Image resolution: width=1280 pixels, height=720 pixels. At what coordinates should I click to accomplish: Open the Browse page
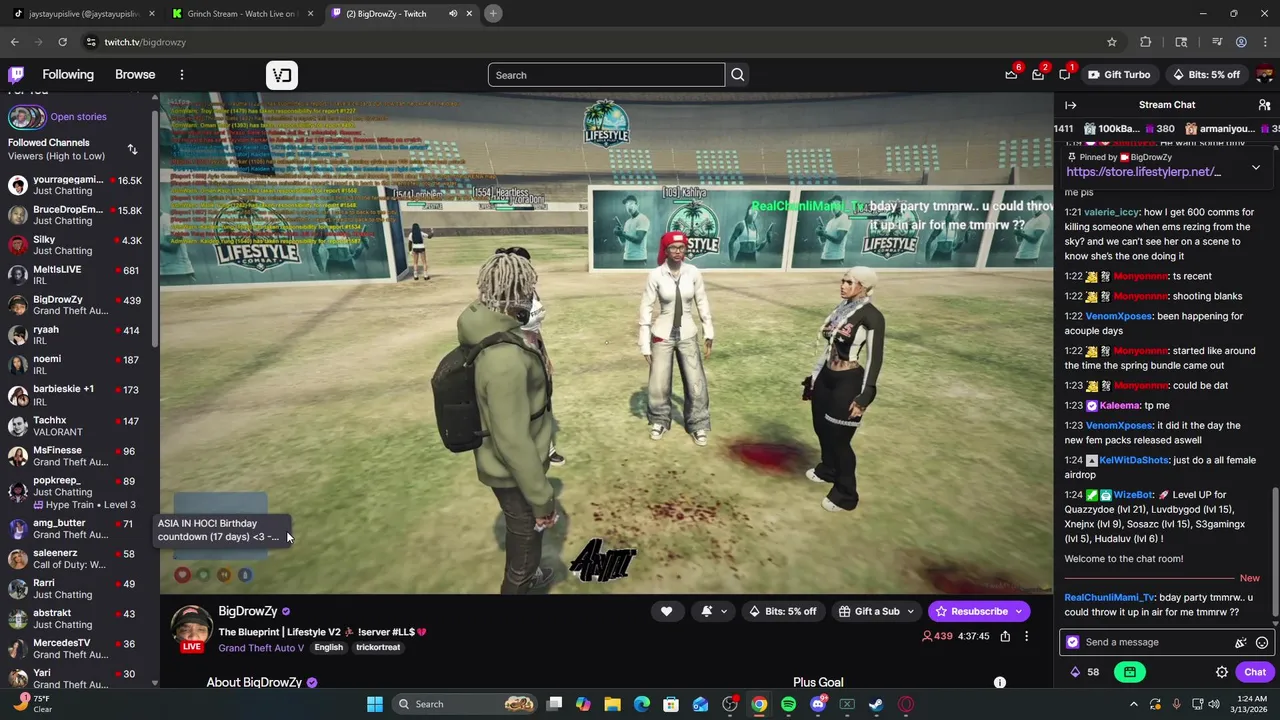click(135, 75)
